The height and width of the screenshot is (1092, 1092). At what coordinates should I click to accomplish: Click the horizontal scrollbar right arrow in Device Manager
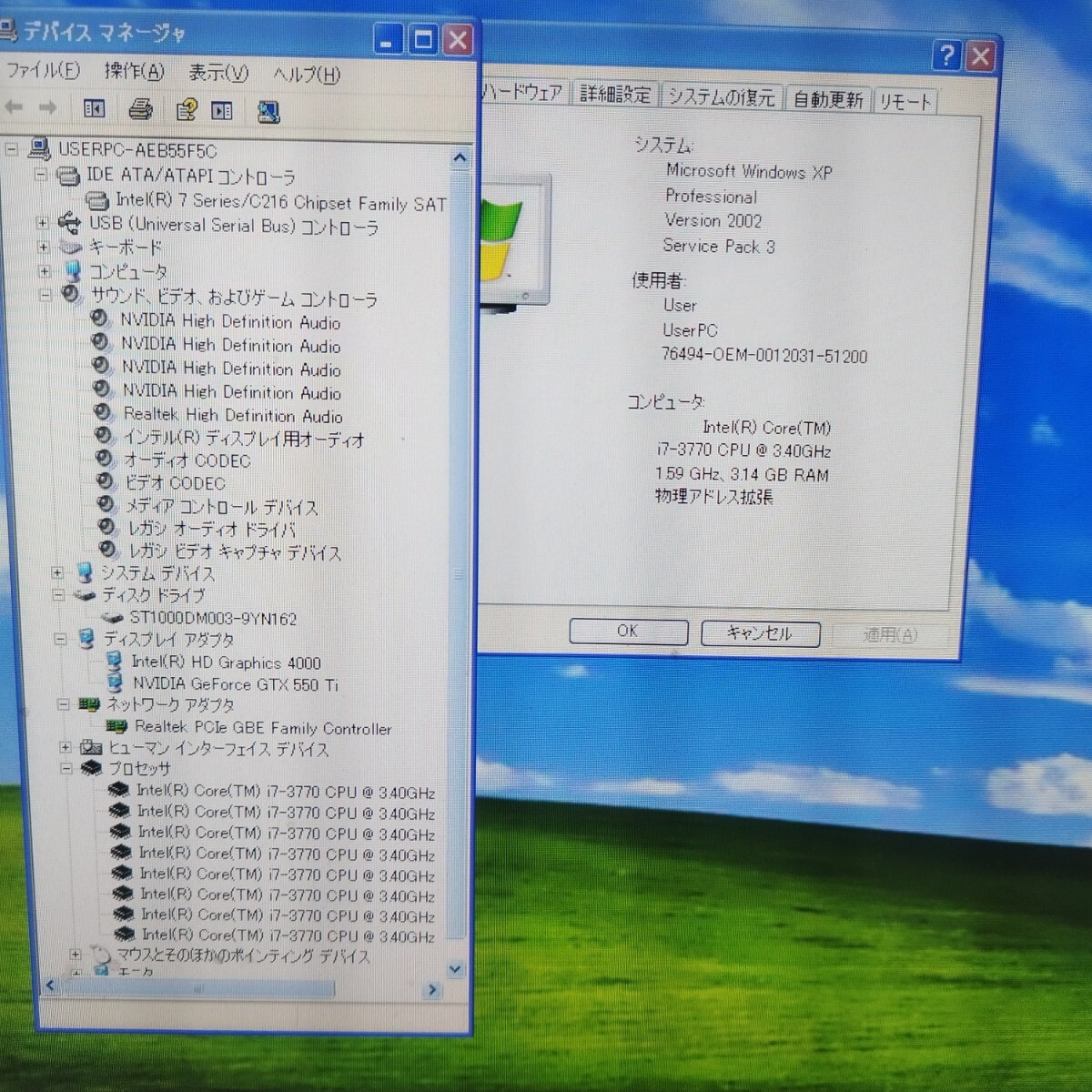click(432, 989)
